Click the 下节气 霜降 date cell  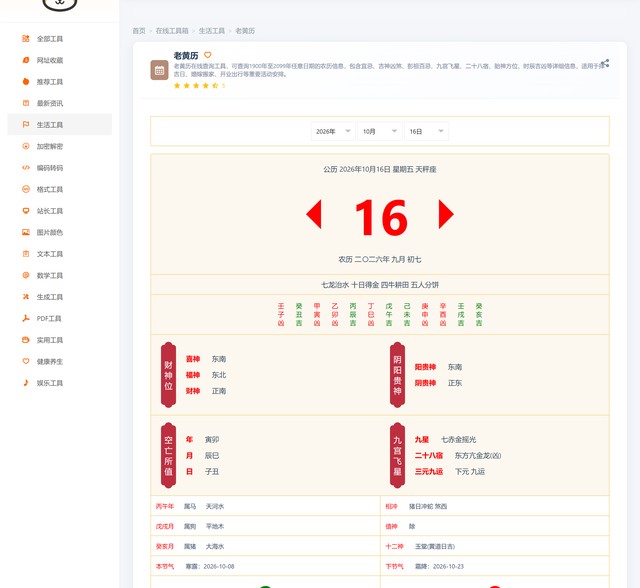[x=495, y=566]
